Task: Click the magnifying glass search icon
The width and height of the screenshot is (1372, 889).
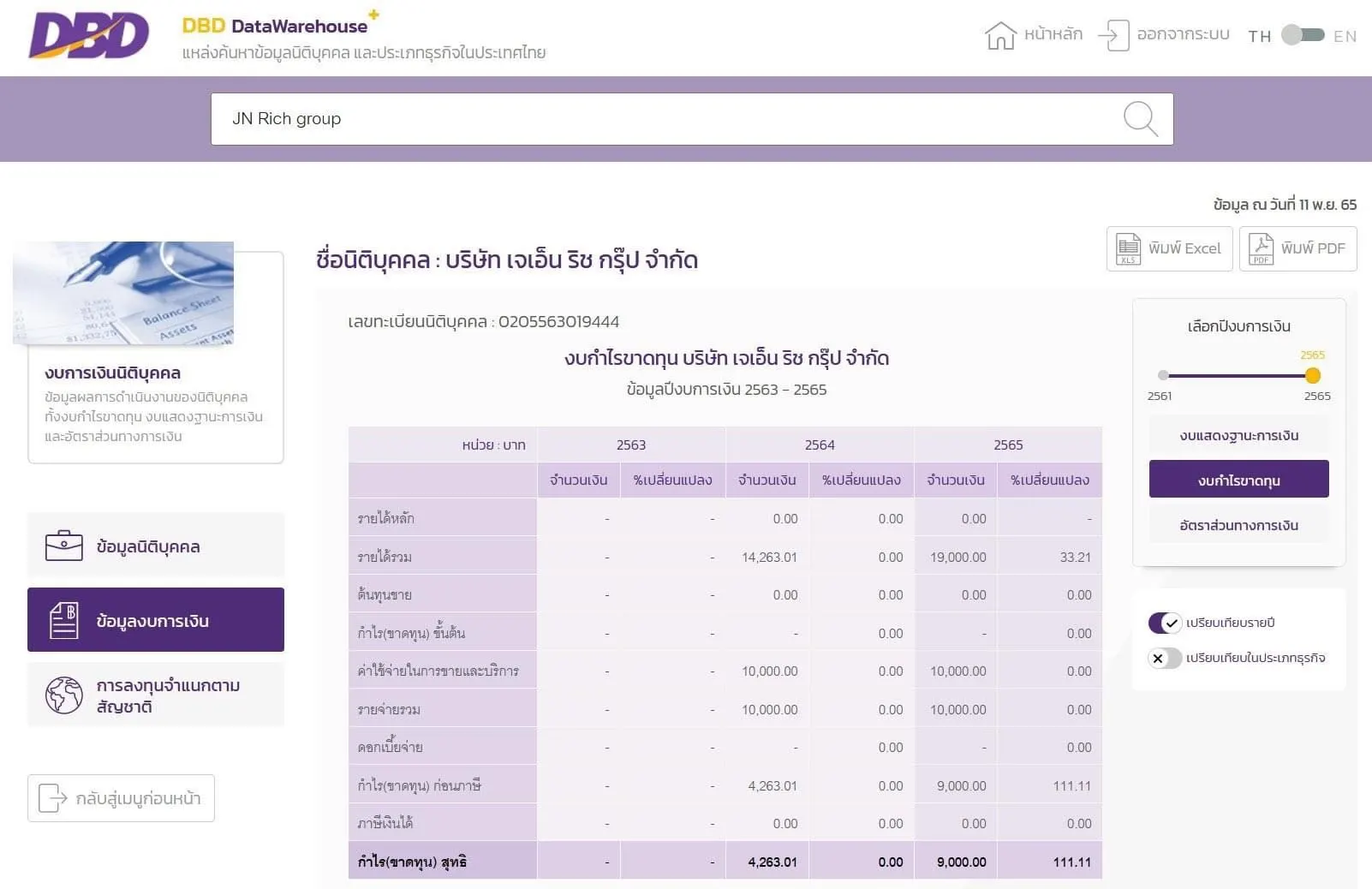Action: point(1140,119)
